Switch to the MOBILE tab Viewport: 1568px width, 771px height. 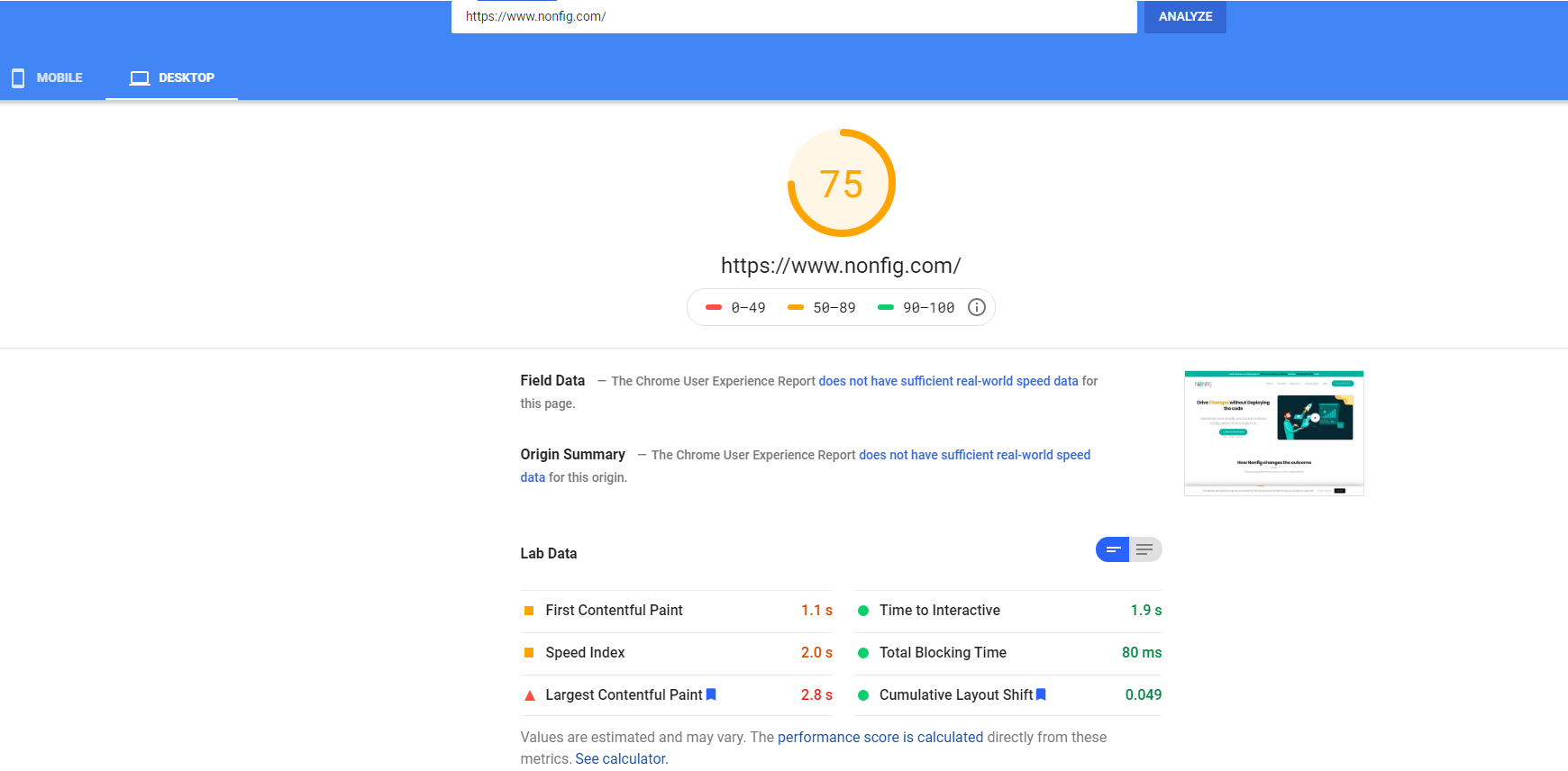pos(47,78)
